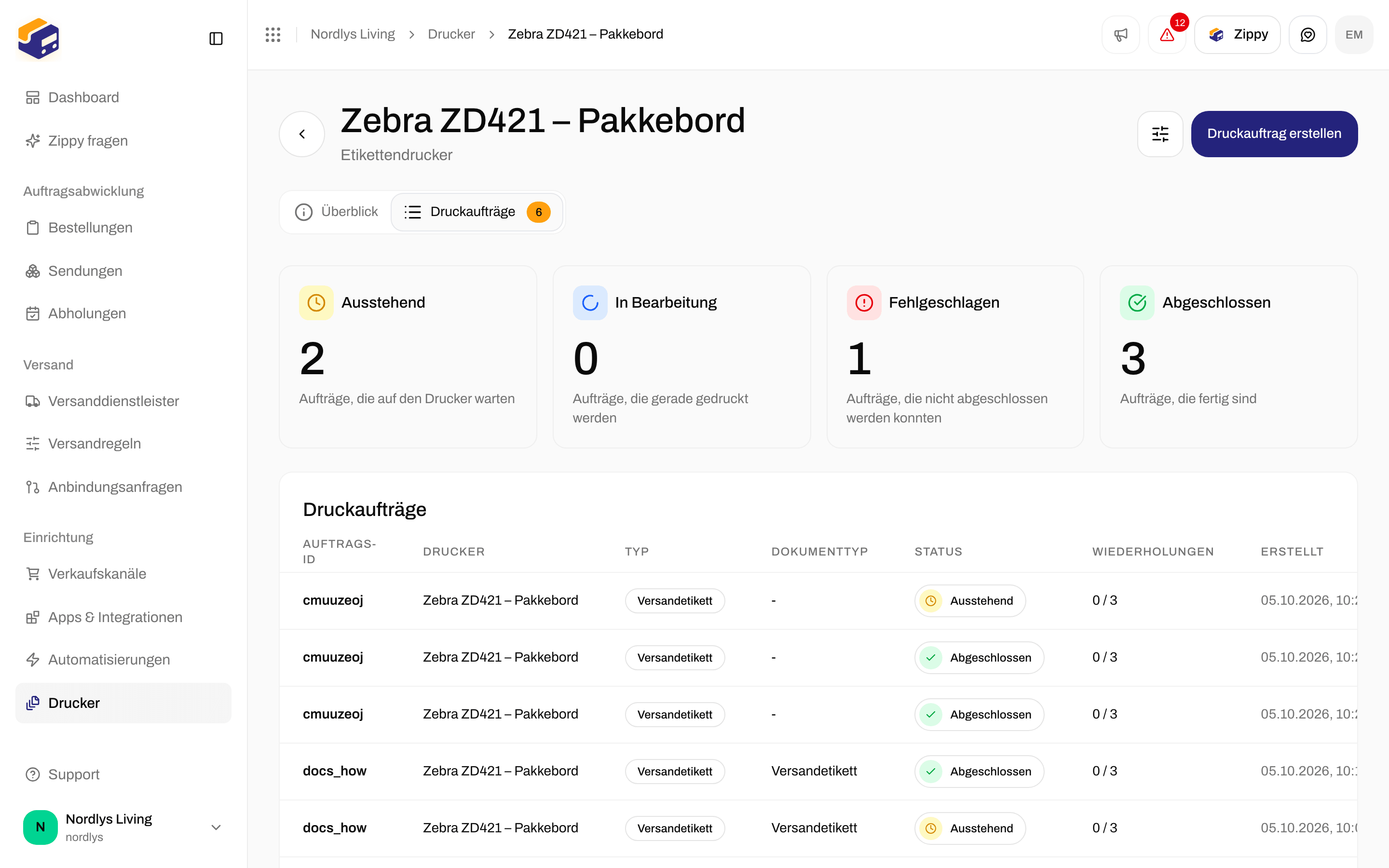
Task: Open first cmuuzeoj job row ID
Action: [x=333, y=600]
